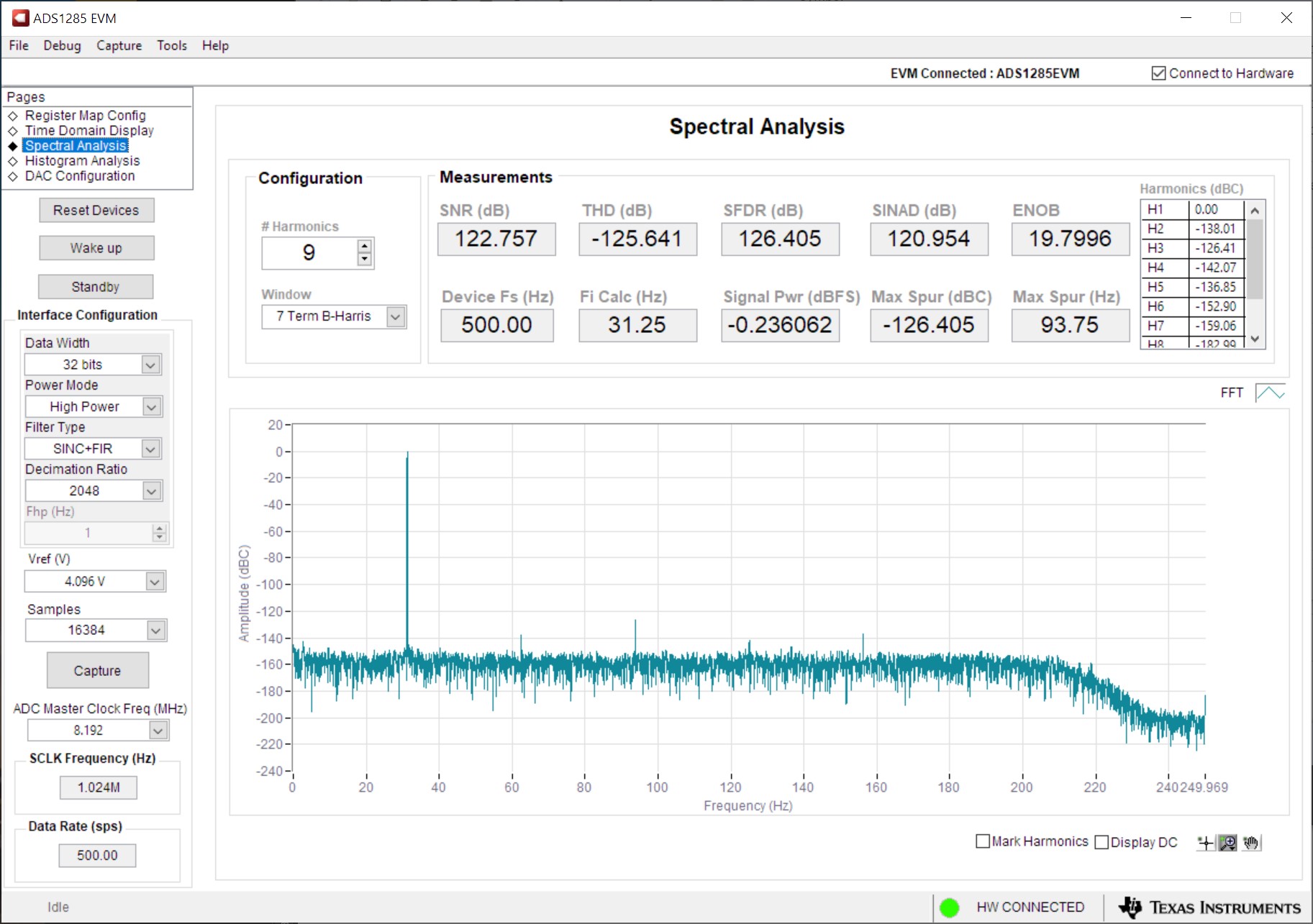Viewport: 1313px width, 924px height.
Task: Open the Capture menu
Action: 119,45
